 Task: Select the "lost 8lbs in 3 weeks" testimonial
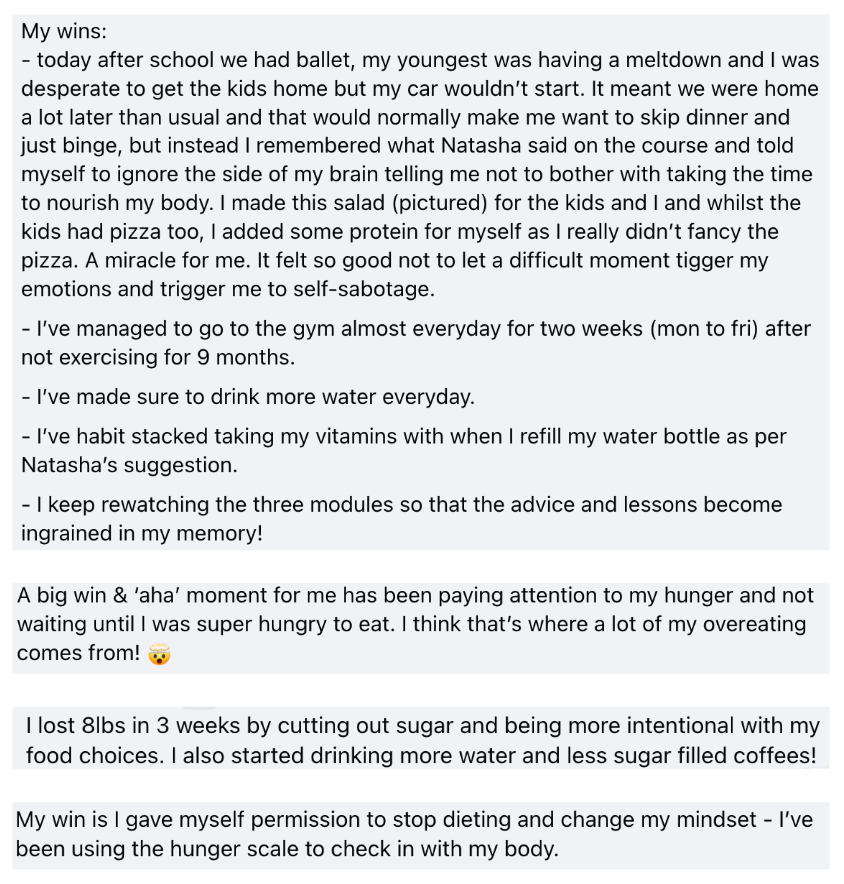420,740
